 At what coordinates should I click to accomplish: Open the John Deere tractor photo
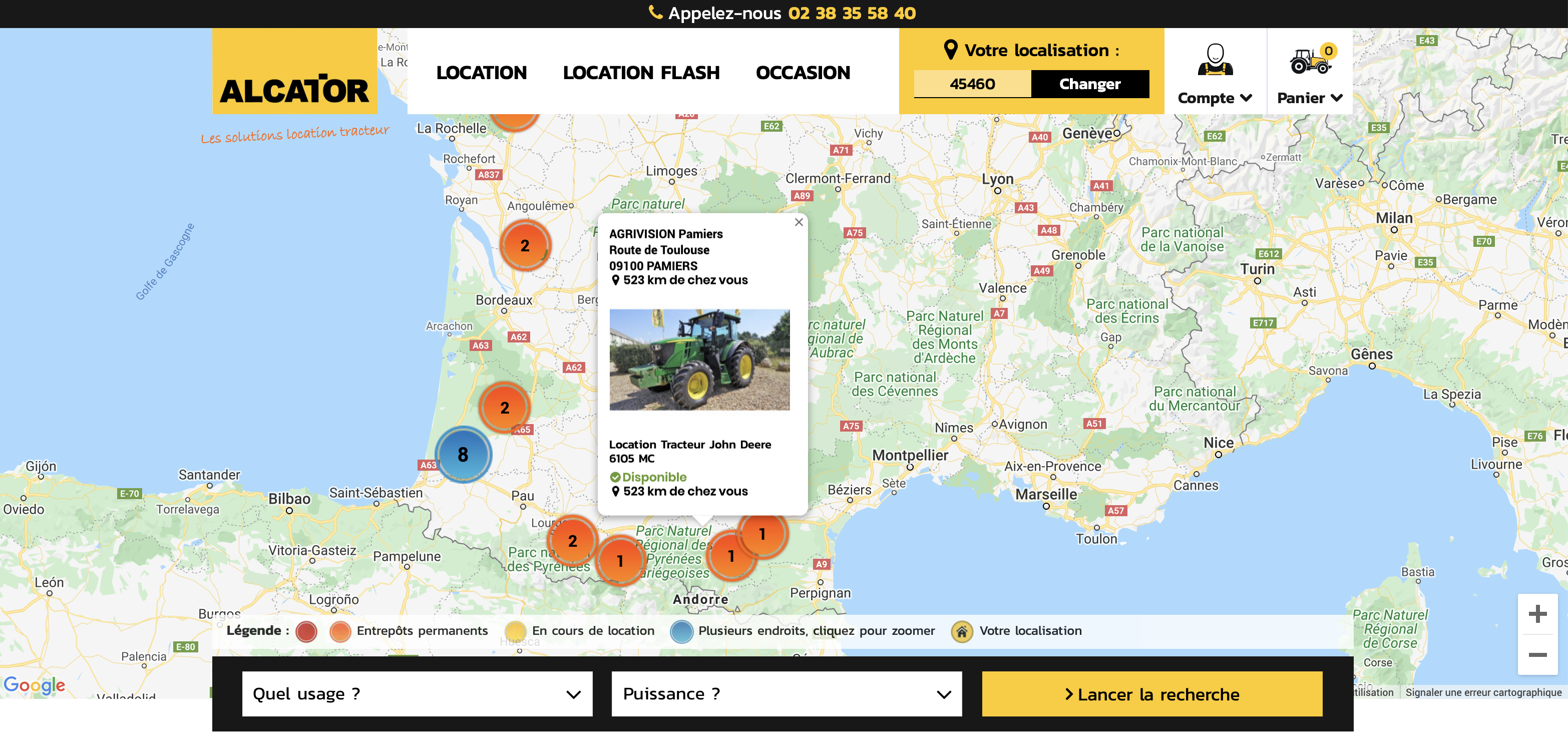tap(699, 359)
